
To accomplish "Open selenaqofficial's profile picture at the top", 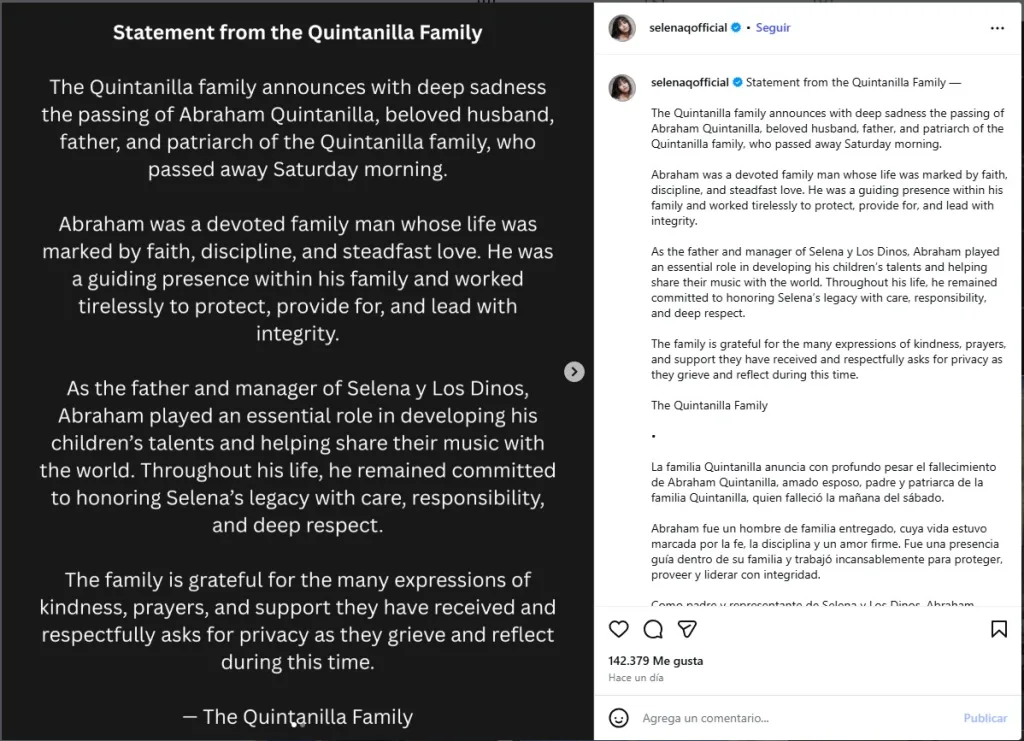I will pyautogui.click(x=622, y=28).
